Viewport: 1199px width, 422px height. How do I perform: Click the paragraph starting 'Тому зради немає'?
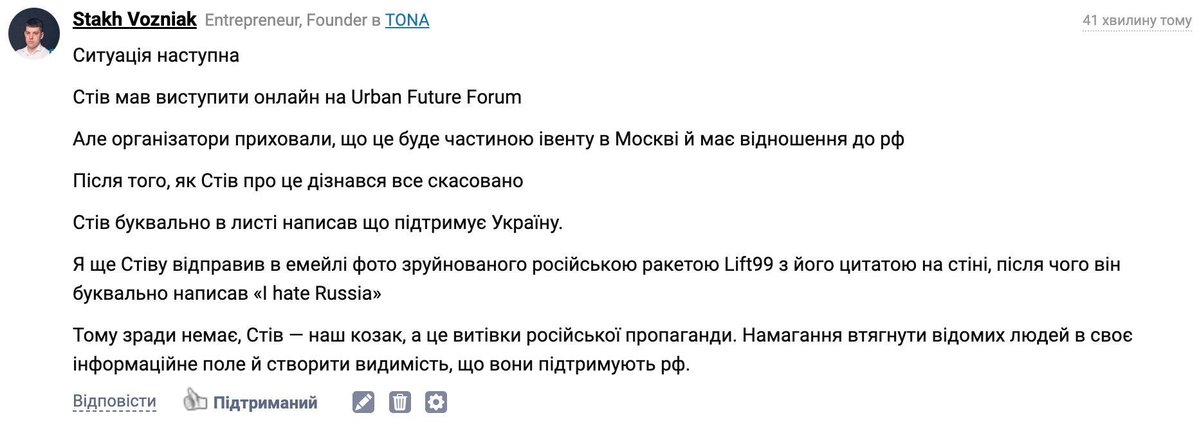[x=603, y=350]
